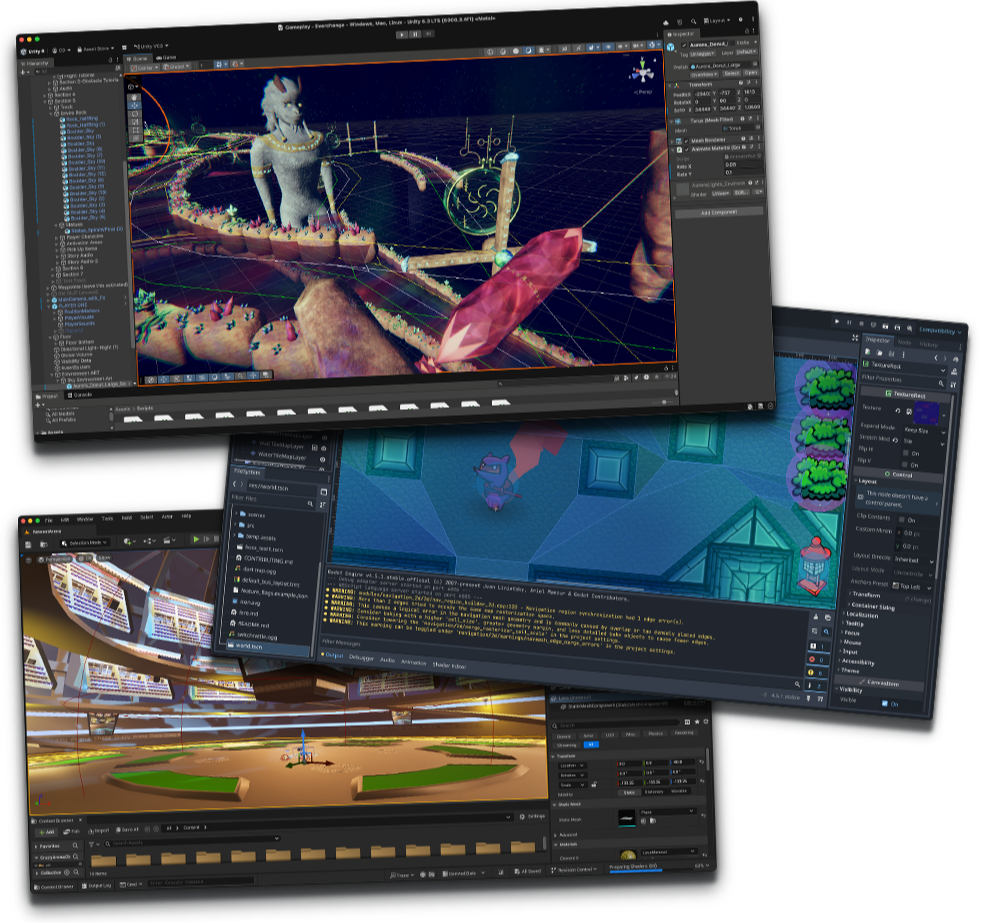Select the Hand view tool in Unity scene
Viewport: 982px width, 923px height.
(134, 97)
